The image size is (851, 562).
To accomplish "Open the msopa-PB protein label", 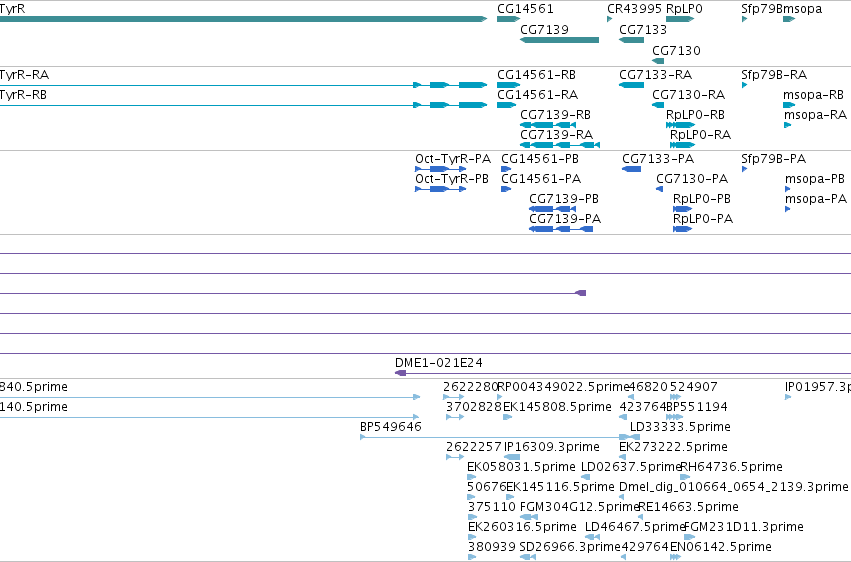I will [x=815, y=179].
